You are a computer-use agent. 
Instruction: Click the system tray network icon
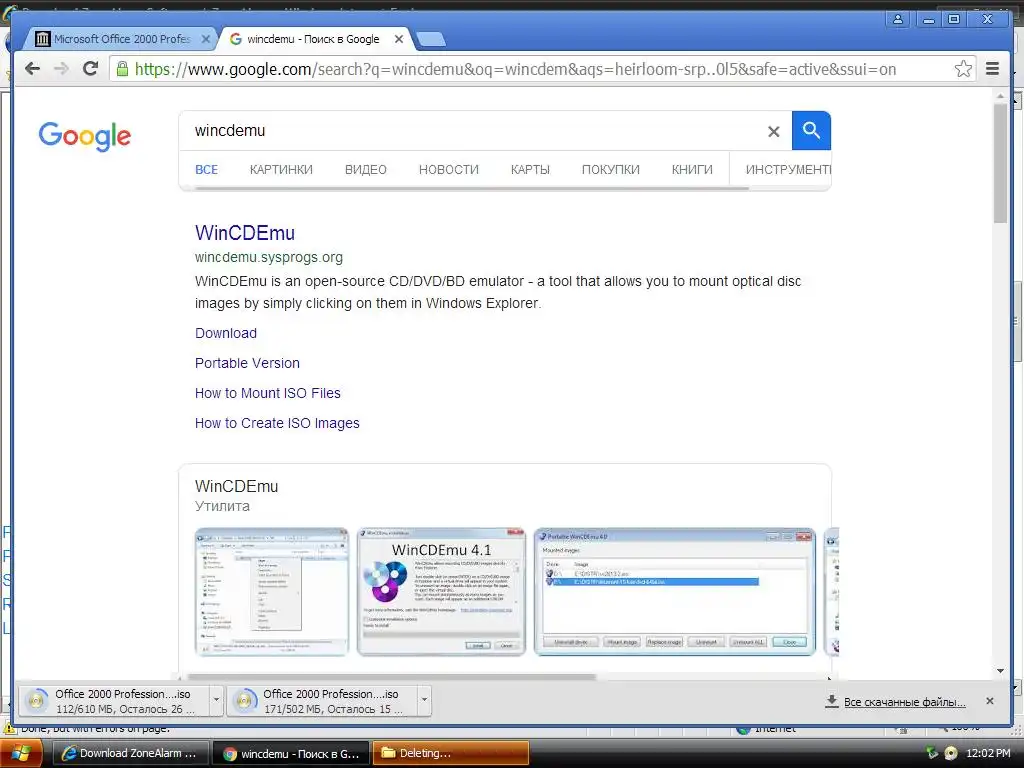tap(932, 753)
